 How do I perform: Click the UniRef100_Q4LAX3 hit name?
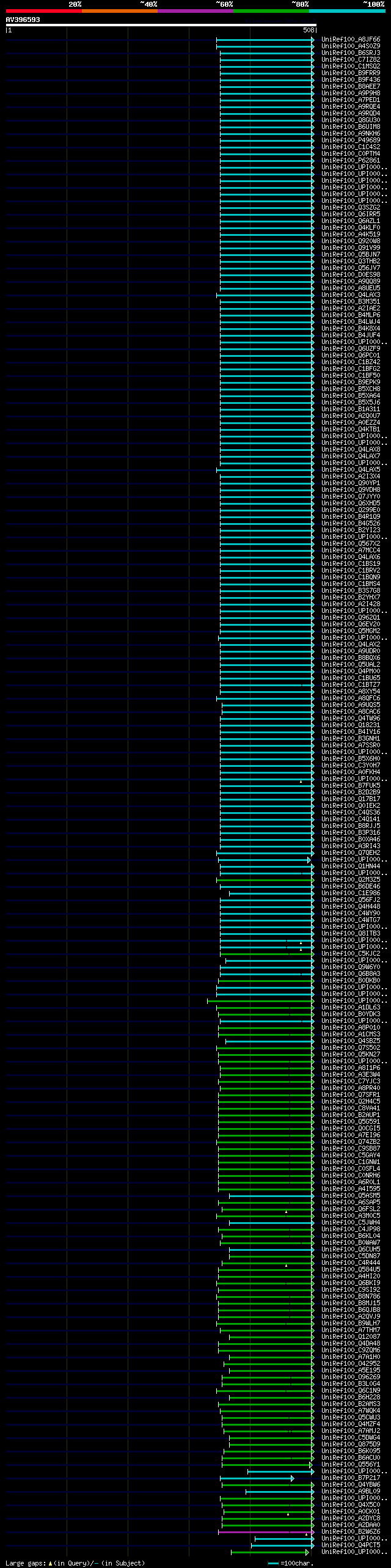[351, 295]
